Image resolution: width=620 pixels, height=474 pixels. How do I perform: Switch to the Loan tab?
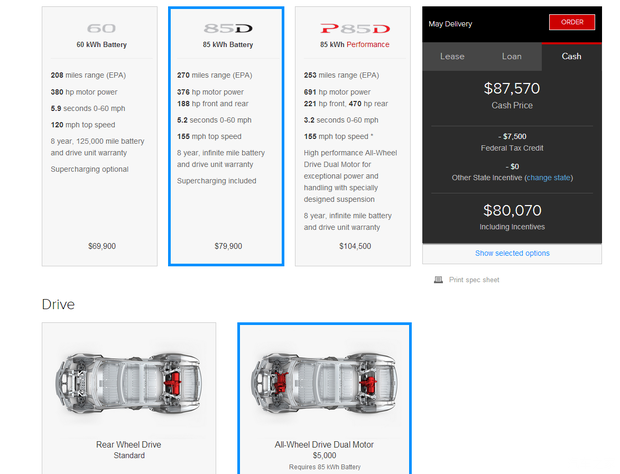click(x=512, y=56)
